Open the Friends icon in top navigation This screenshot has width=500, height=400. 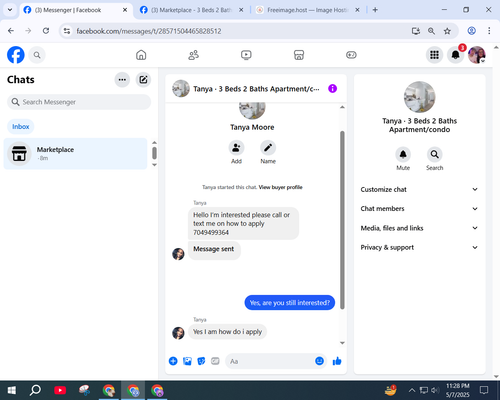click(194, 55)
